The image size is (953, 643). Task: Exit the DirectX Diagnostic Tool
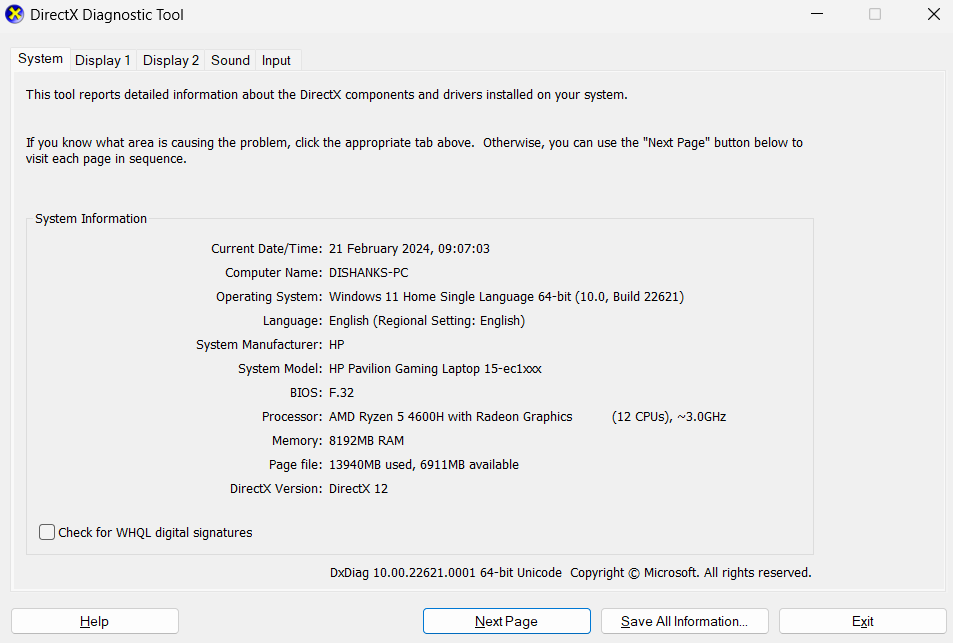click(861, 620)
